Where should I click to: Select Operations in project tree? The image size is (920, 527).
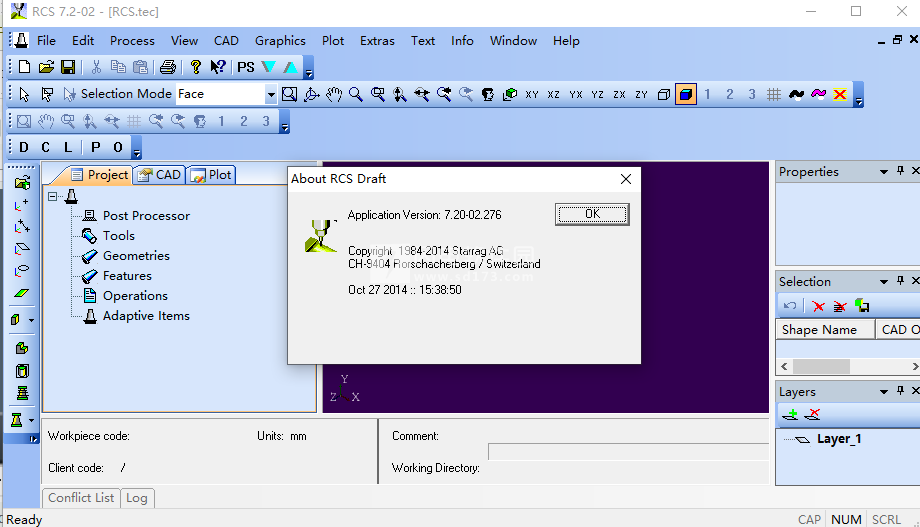pos(136,296)
